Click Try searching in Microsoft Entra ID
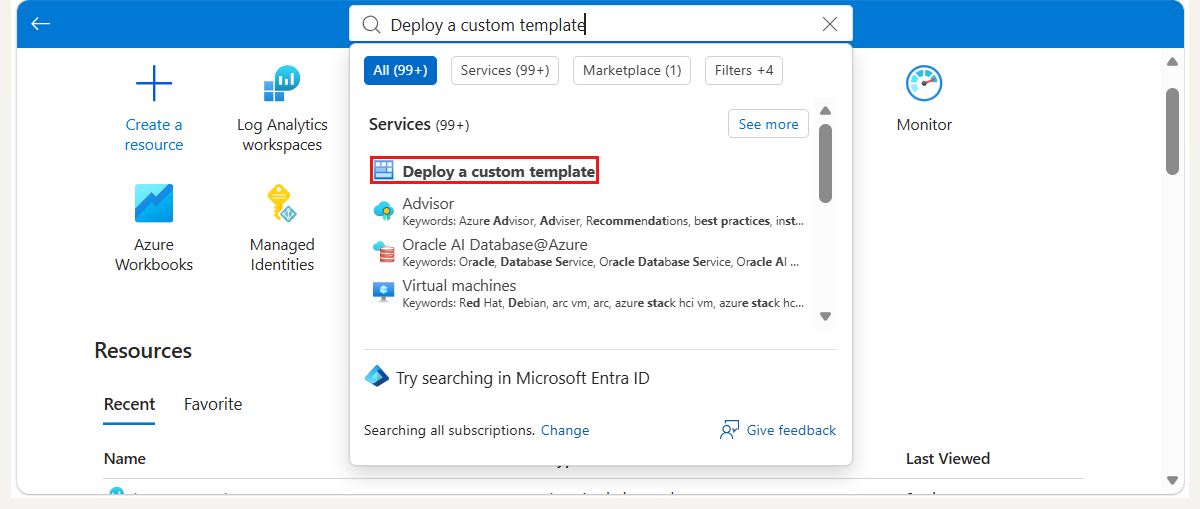This screenshot has width=1200, height=509. tap(507, 378)
